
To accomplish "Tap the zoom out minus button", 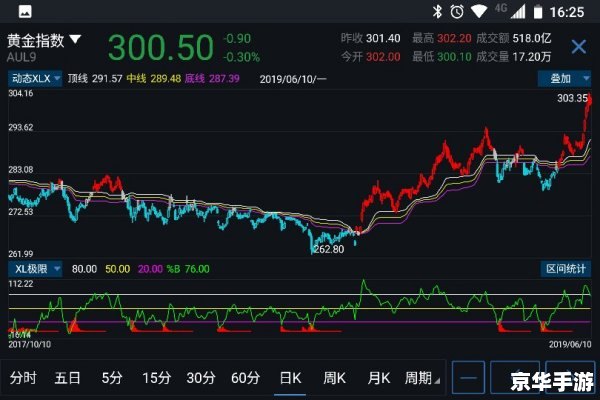I will coord(468,378).
